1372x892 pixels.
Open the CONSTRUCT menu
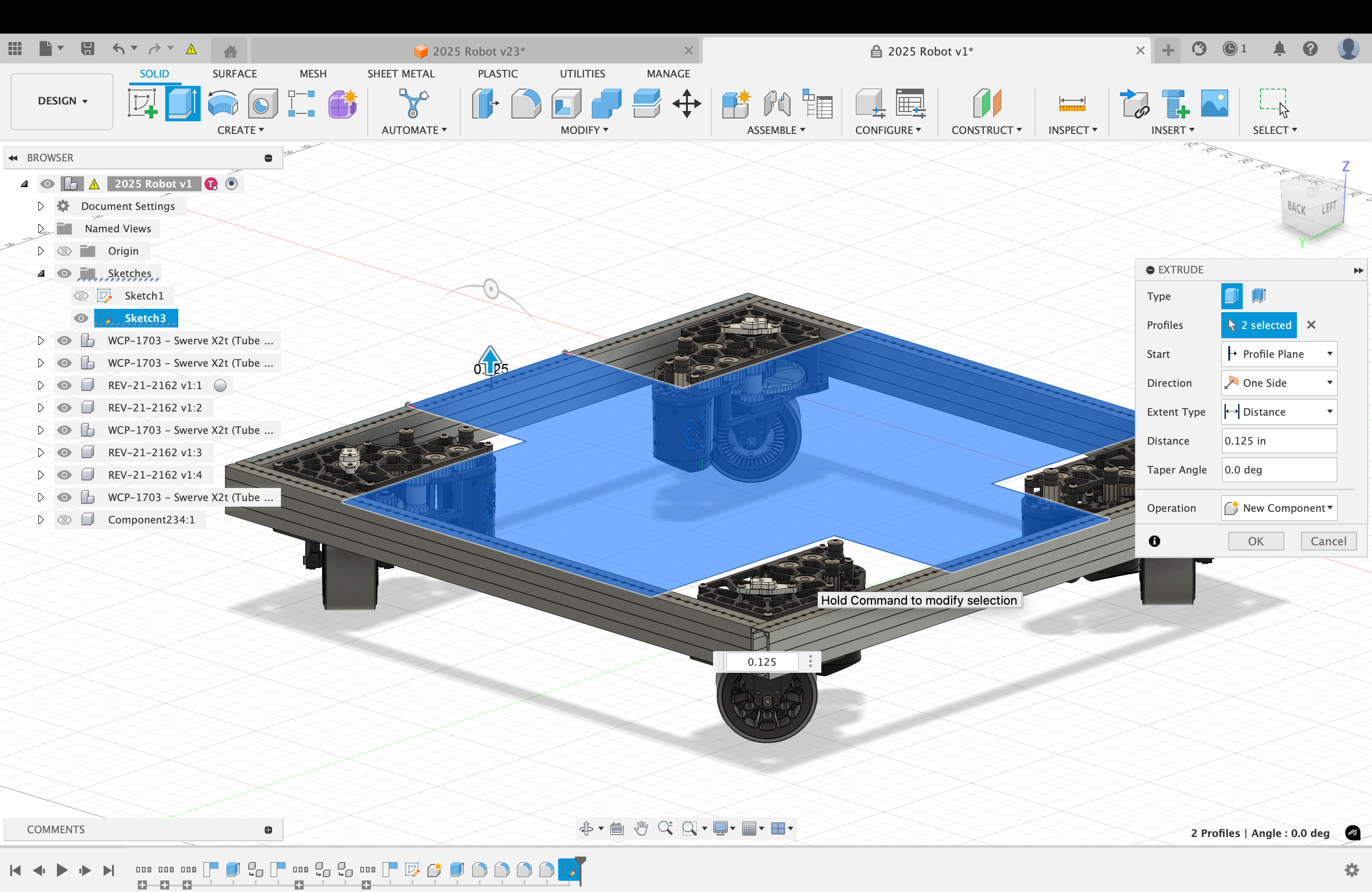987,130
